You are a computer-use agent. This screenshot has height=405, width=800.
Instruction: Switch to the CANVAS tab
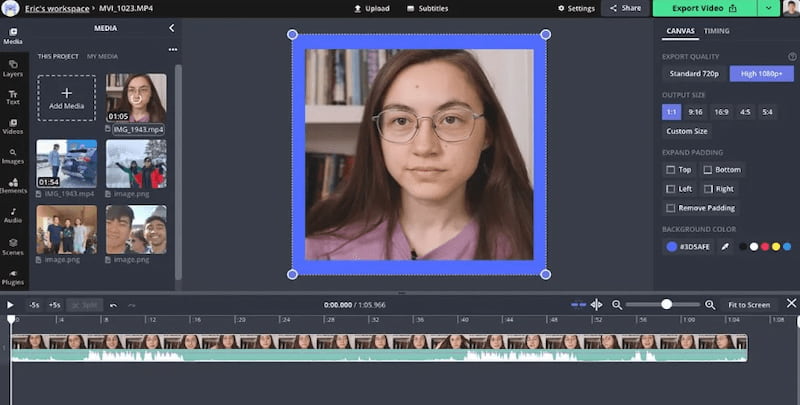point(681,31)
